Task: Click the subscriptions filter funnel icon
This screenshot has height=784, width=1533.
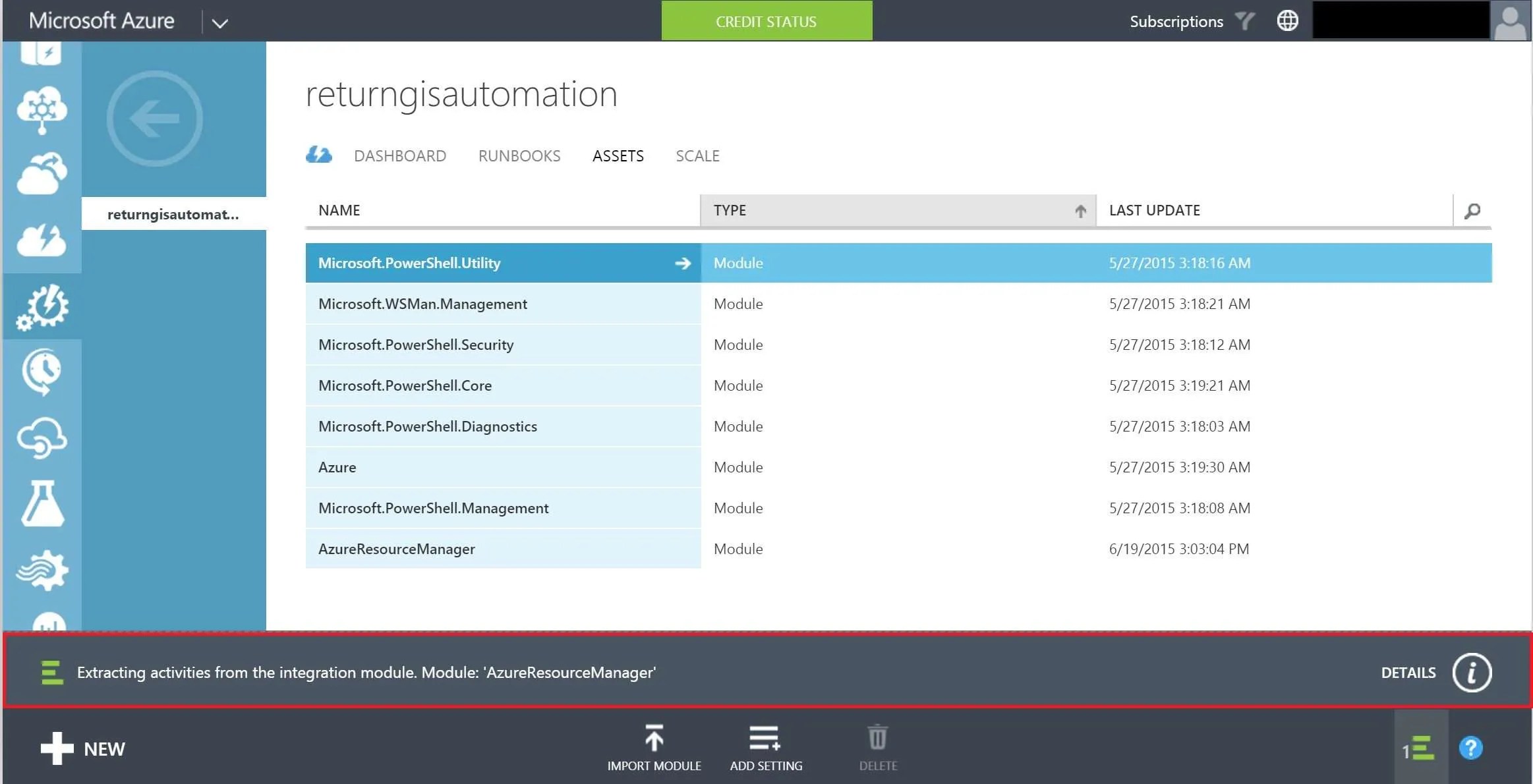Action: pos(1244,21)
